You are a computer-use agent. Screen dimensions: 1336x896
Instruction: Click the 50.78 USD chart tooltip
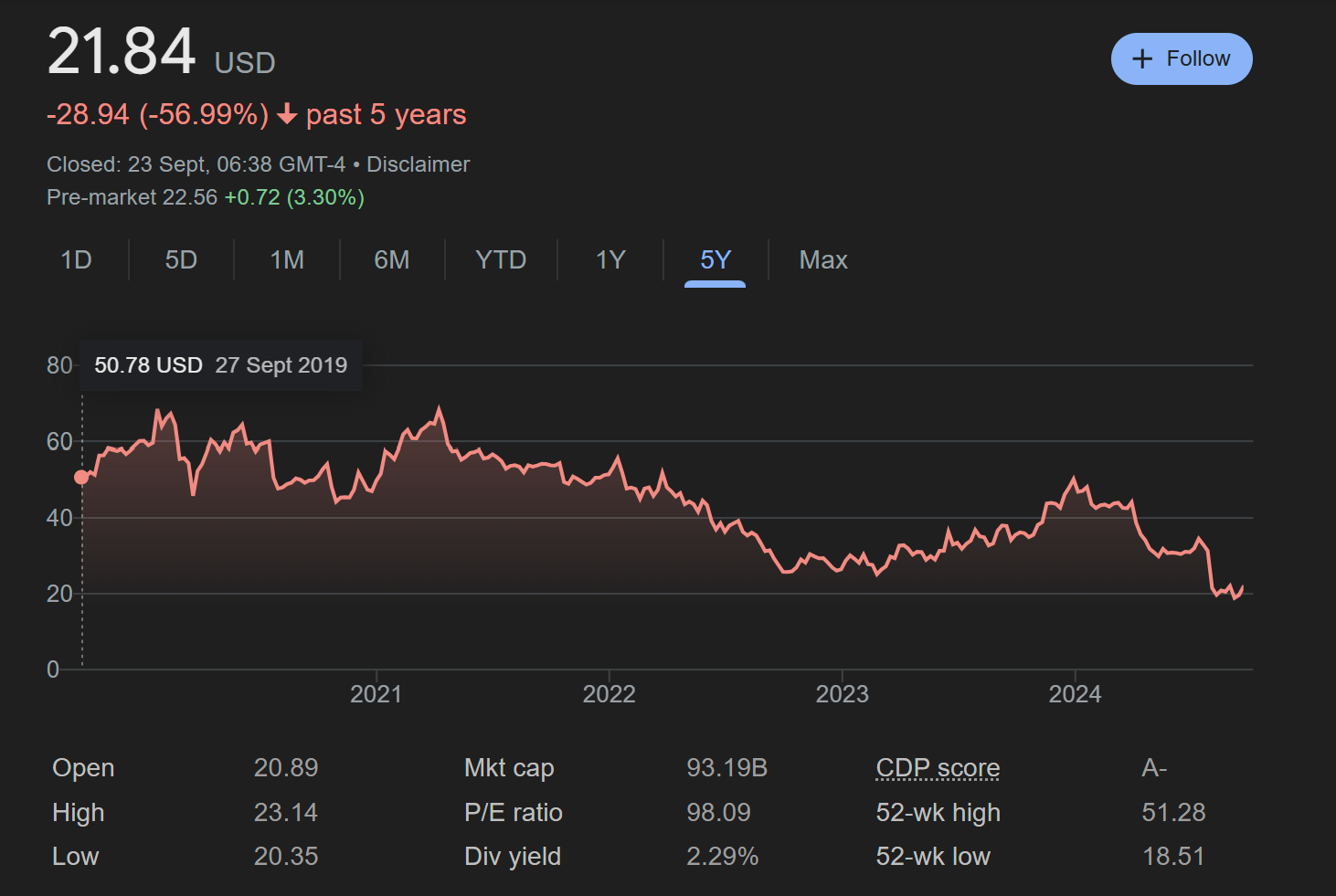220,365
